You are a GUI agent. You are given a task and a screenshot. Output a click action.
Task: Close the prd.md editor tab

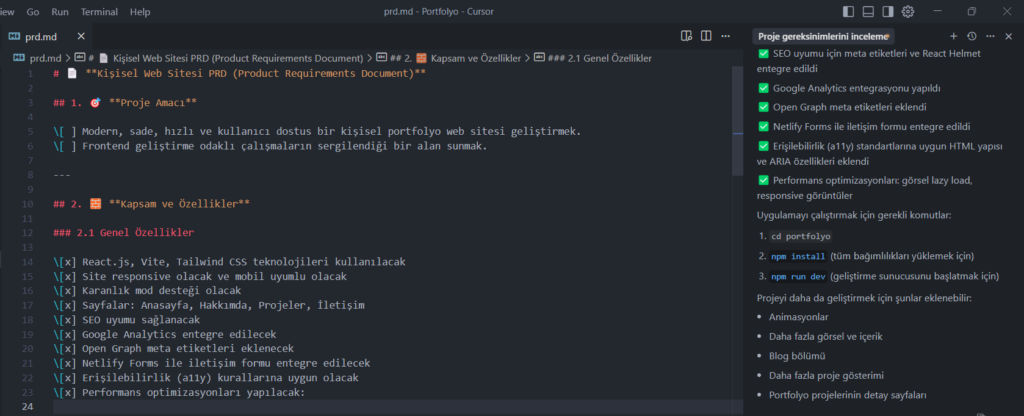click(x=81, y=36)
